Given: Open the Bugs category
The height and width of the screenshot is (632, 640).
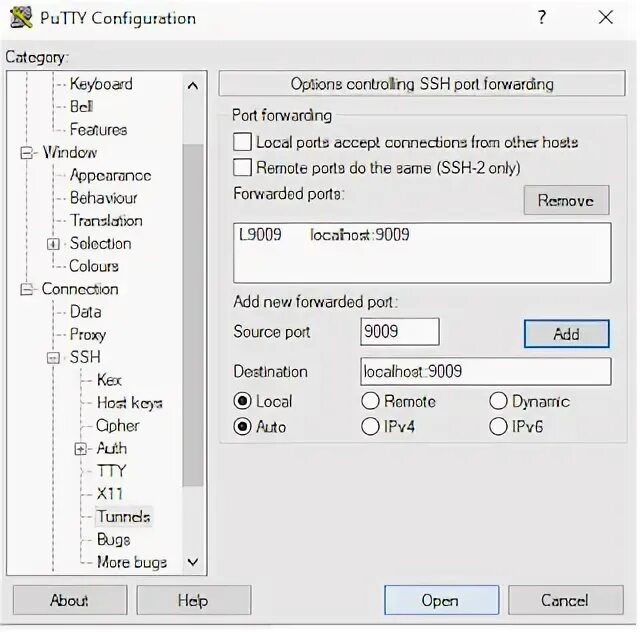Looking at the screenshot, I should click(113, 540).
